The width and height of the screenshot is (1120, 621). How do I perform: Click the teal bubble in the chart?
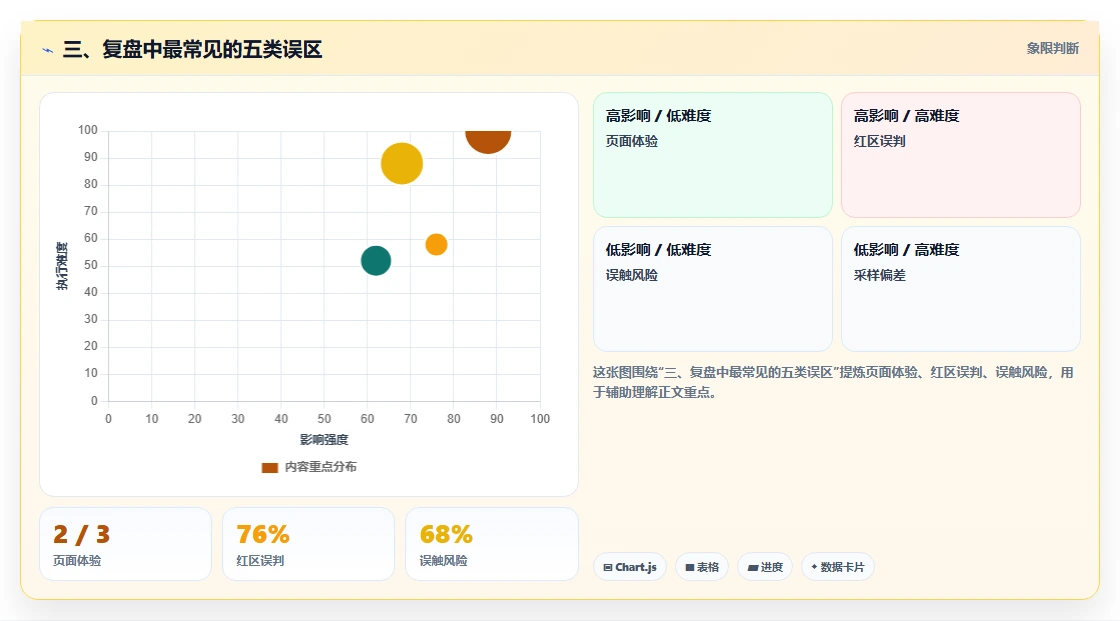(x=376, y=260)
